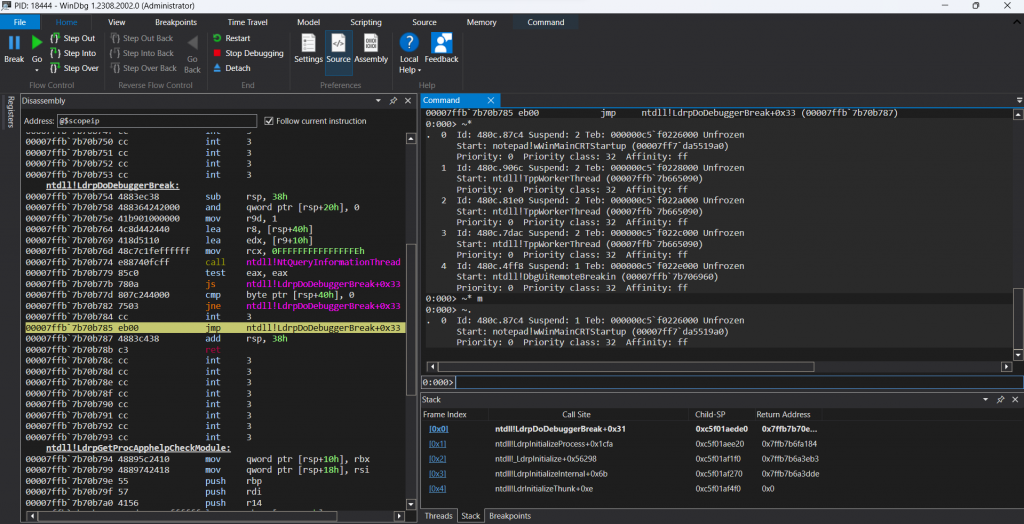Open the Local Help dropdown arrow
Image resolution: width=1024 pixels, height=524 pixels.
pyautogui.click(x=419, y=71)
